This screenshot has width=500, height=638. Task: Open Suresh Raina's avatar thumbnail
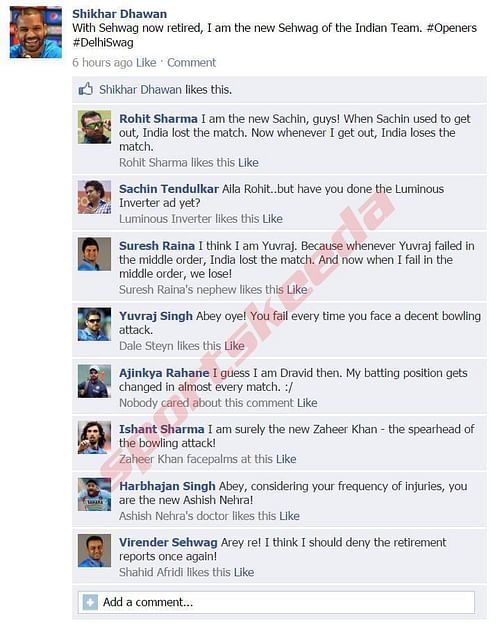[94, 254]
